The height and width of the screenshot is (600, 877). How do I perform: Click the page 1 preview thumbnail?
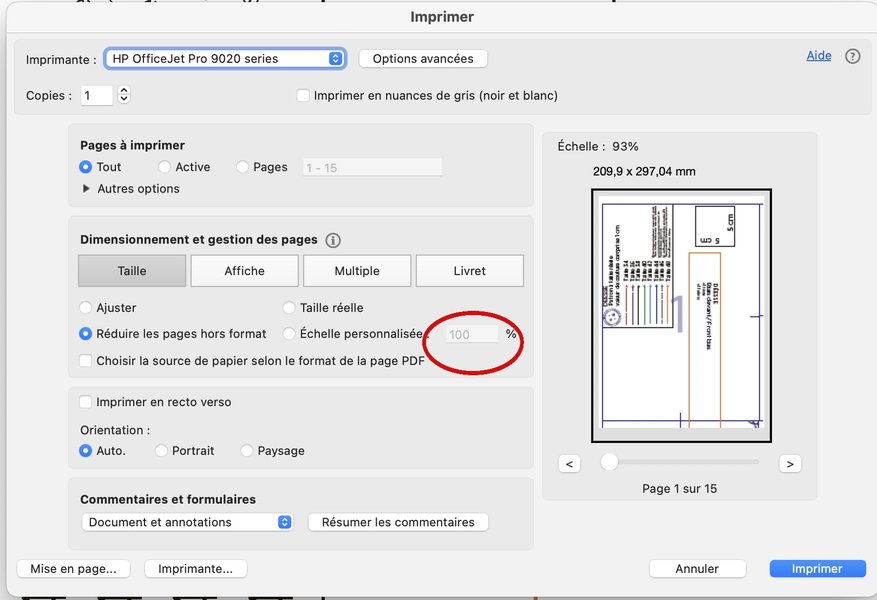coord(681,315)
